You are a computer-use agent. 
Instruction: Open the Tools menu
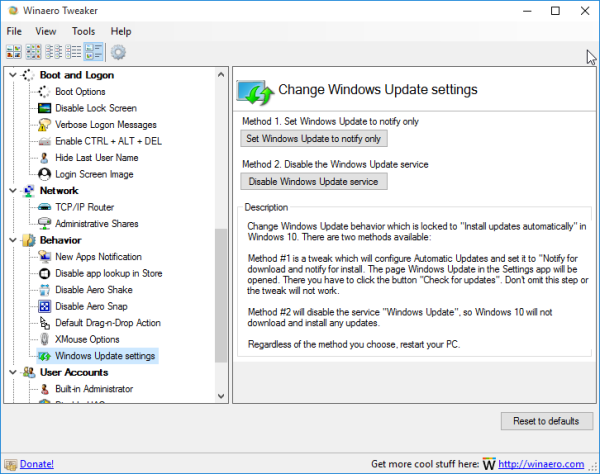[83, 31]
